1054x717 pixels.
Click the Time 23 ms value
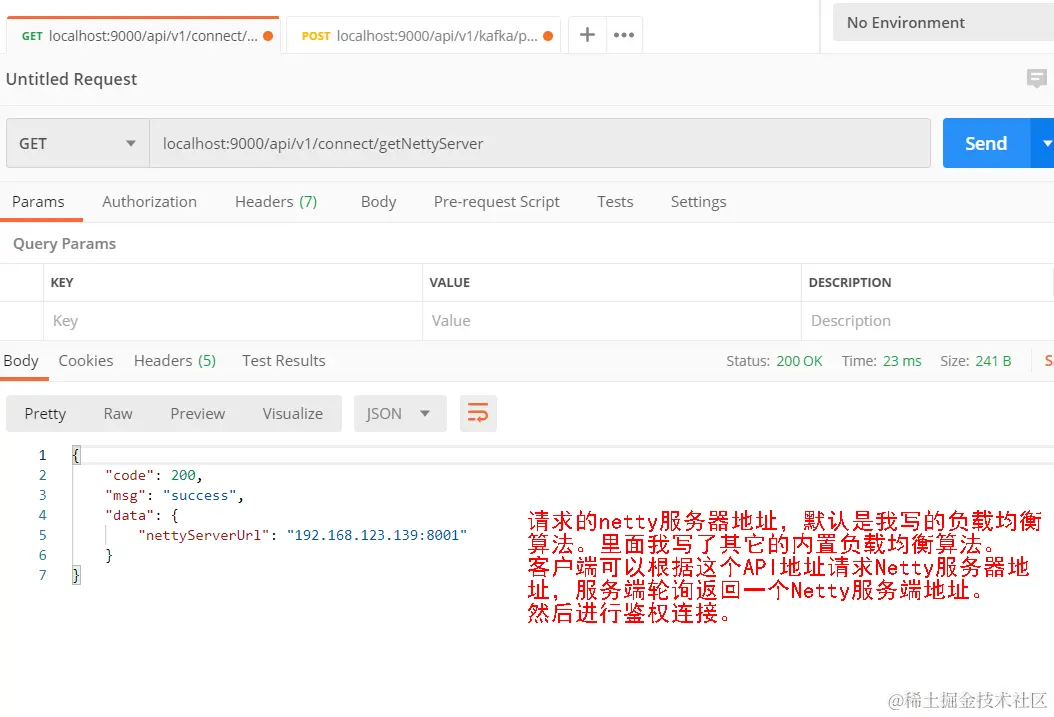coord(902,361)
